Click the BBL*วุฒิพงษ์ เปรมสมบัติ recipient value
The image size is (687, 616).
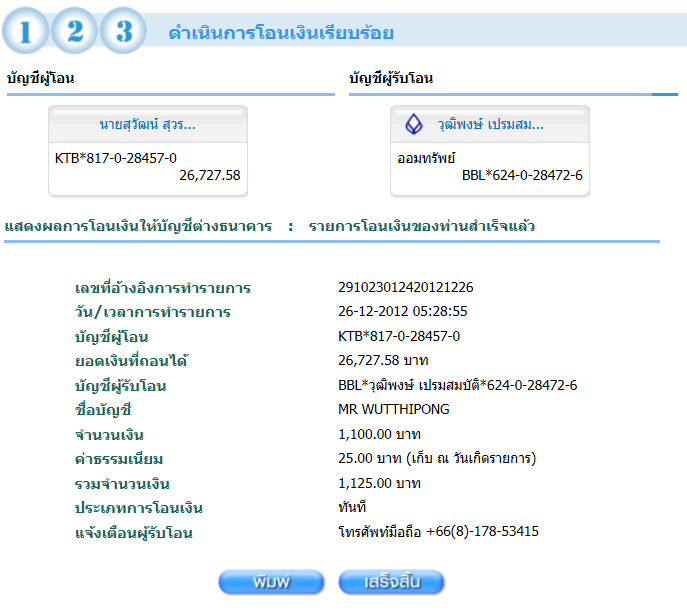(x=457, y=385)
